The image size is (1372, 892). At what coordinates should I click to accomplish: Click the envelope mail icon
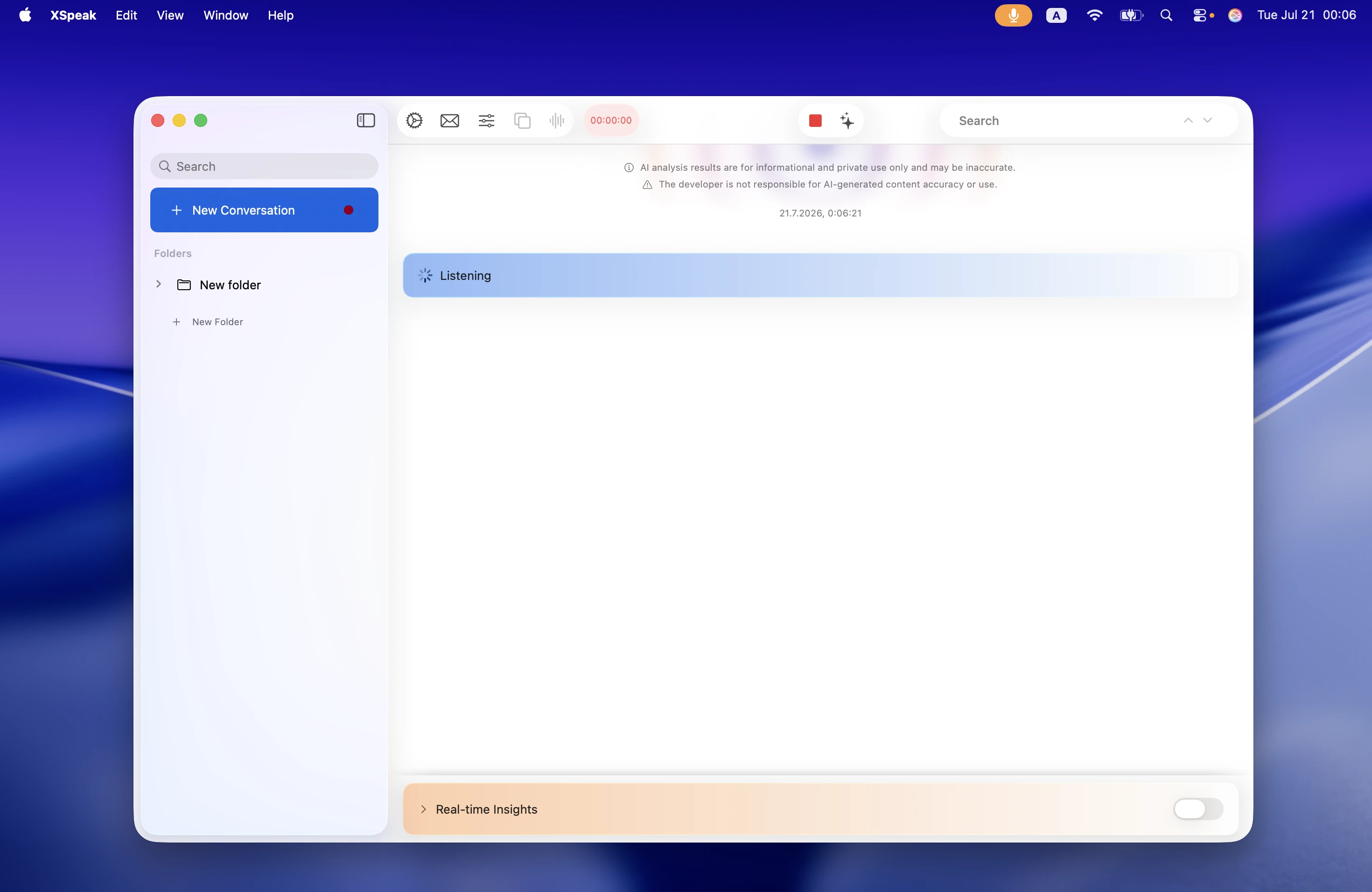coord(450,120)
